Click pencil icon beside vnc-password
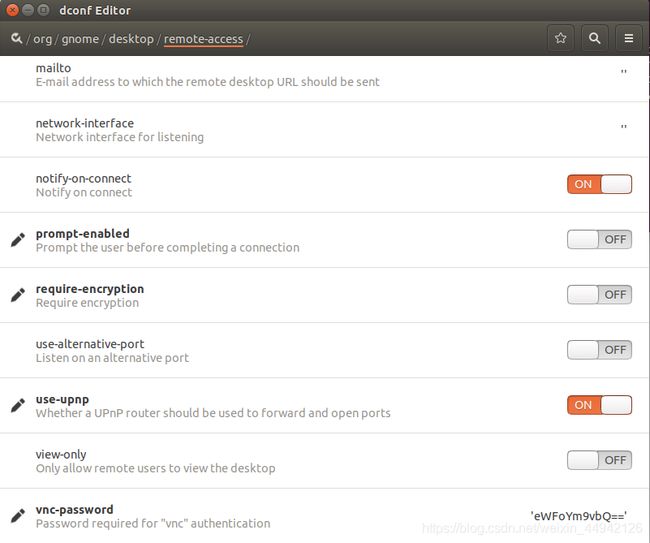This screenshot has width=650, height=543. [18, 516]
